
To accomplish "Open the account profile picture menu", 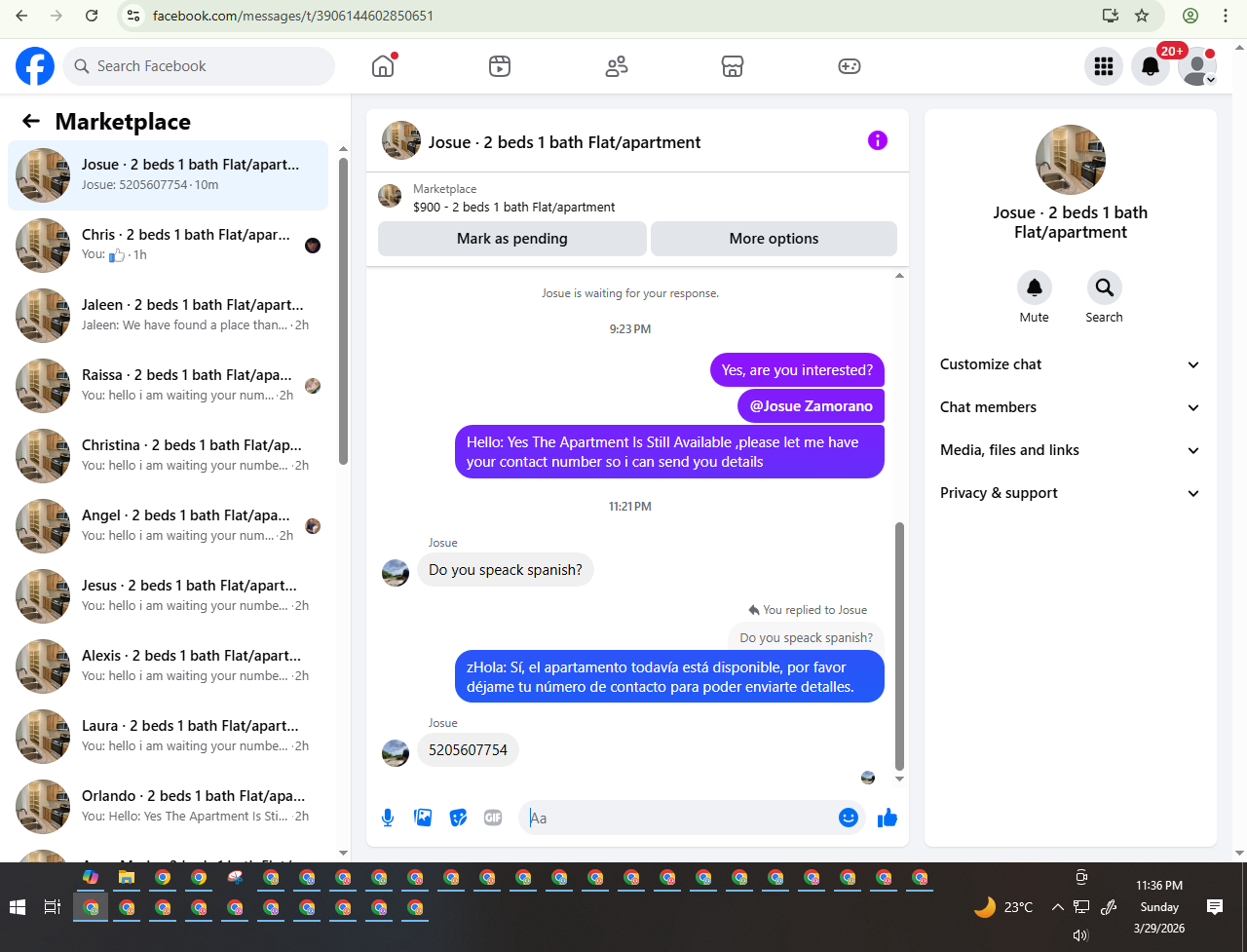I will click(x=1197, y=66).
